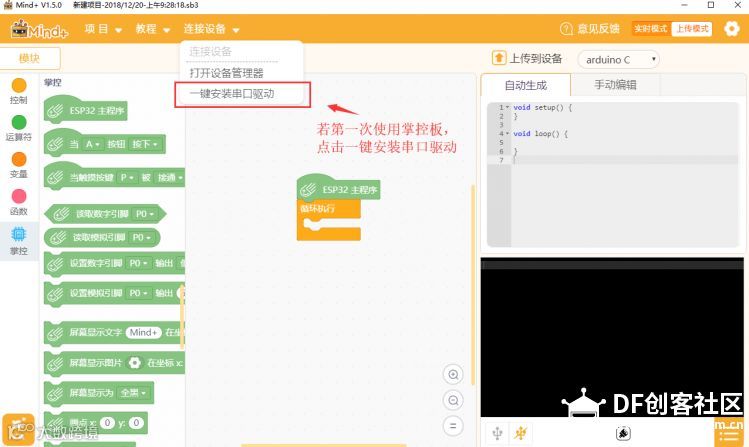
Task: Clear the serial output with the brush icon
Action: click(x=623, y=433)
